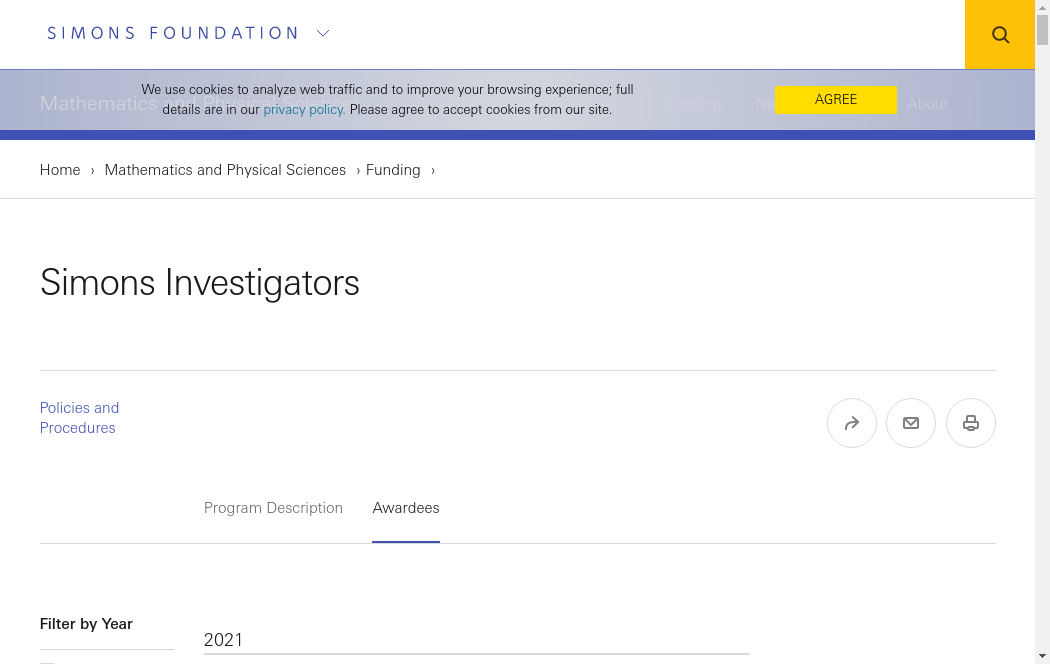Click the 2021 year heading

(224, 640)
